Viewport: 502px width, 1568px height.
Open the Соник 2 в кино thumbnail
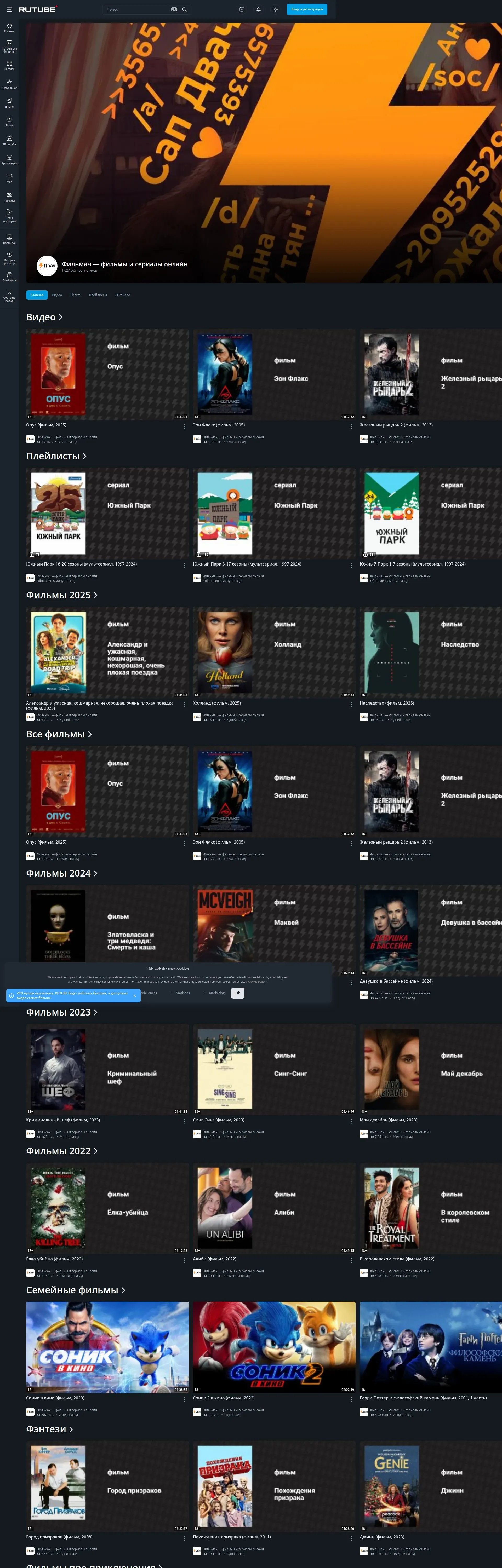pos(274,1347)
